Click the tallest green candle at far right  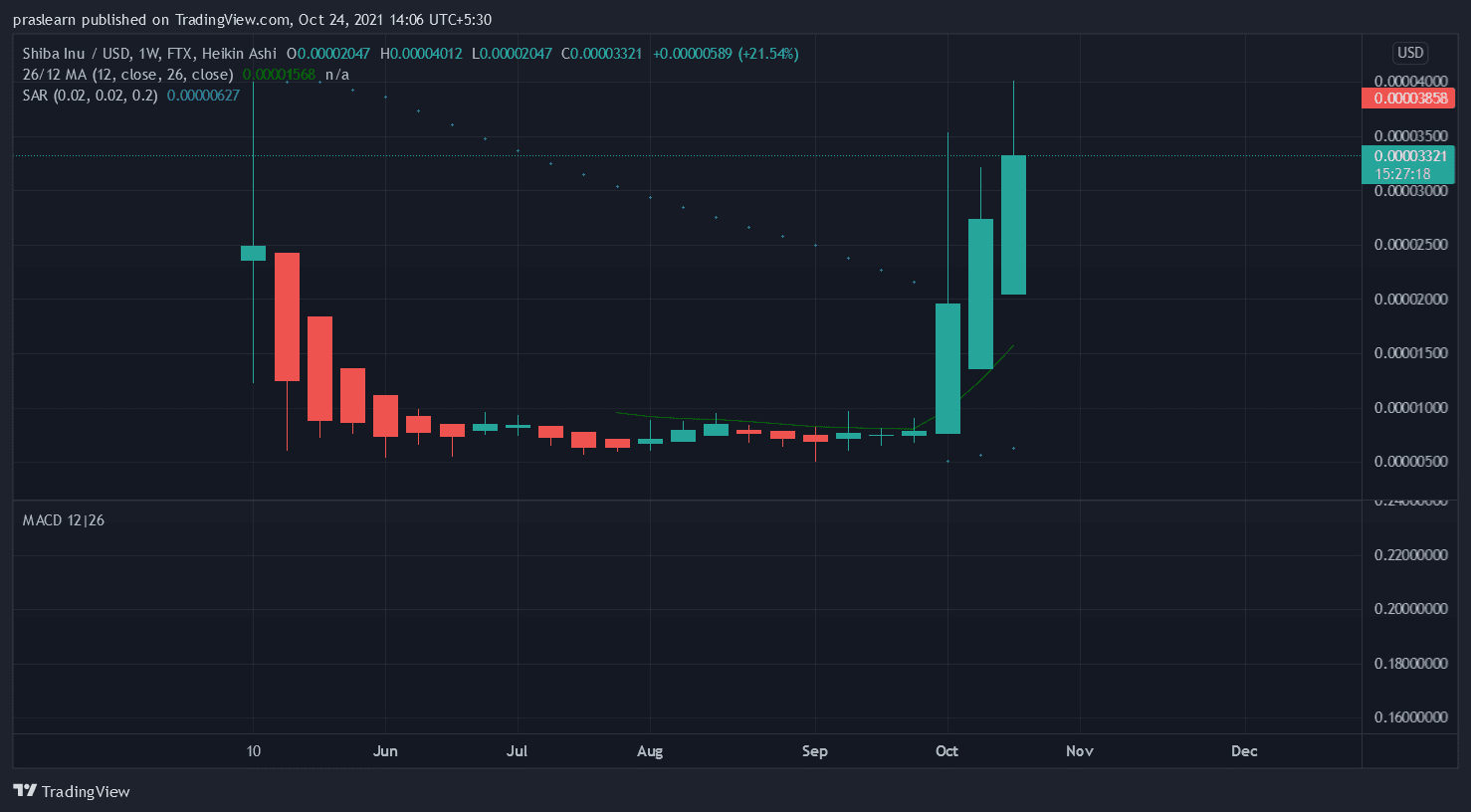1013,224
